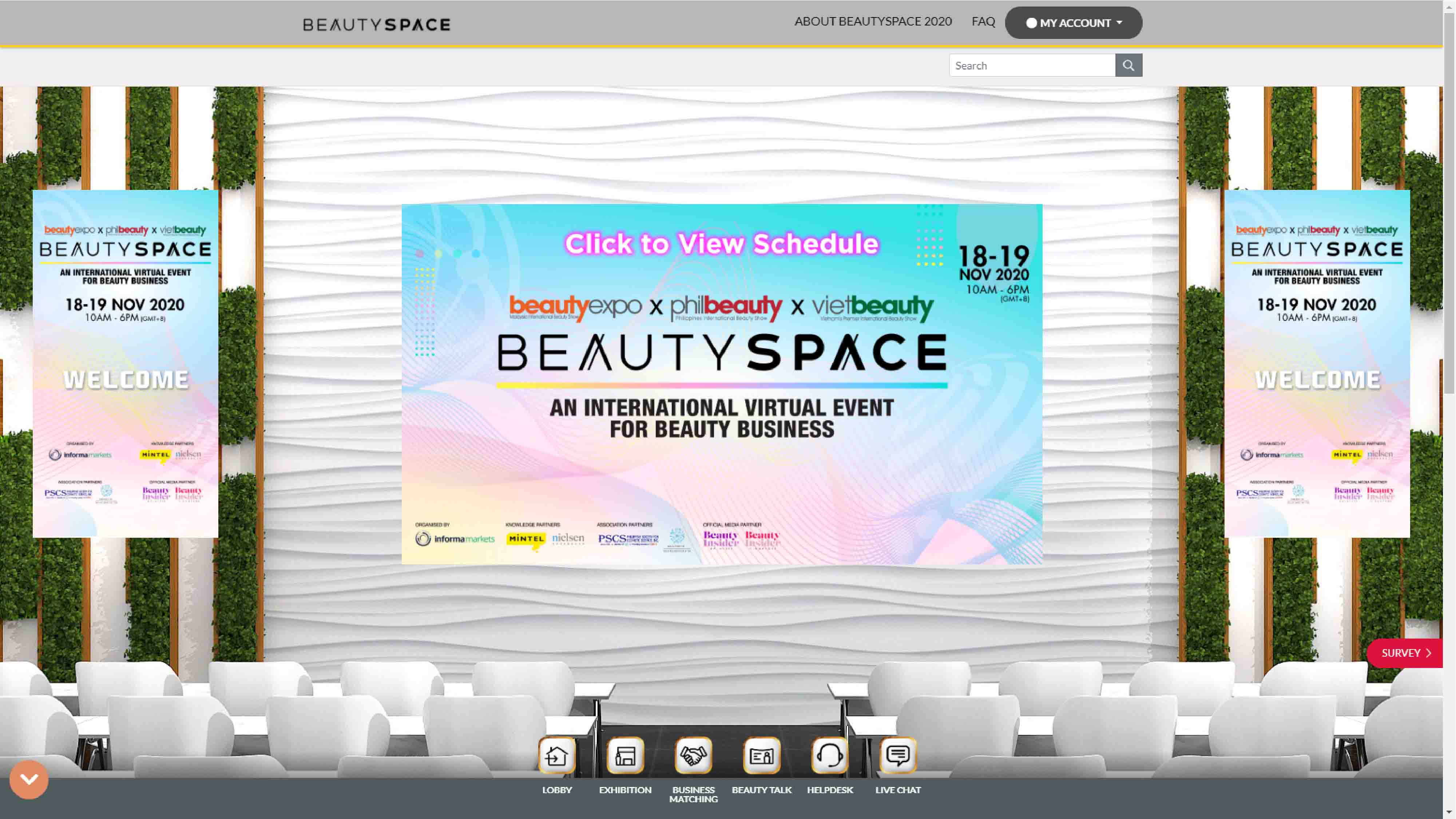The height and width of the screenshot is (819, 1456).
Task: Click the search magnifier button
Action: click(1128, 65)
